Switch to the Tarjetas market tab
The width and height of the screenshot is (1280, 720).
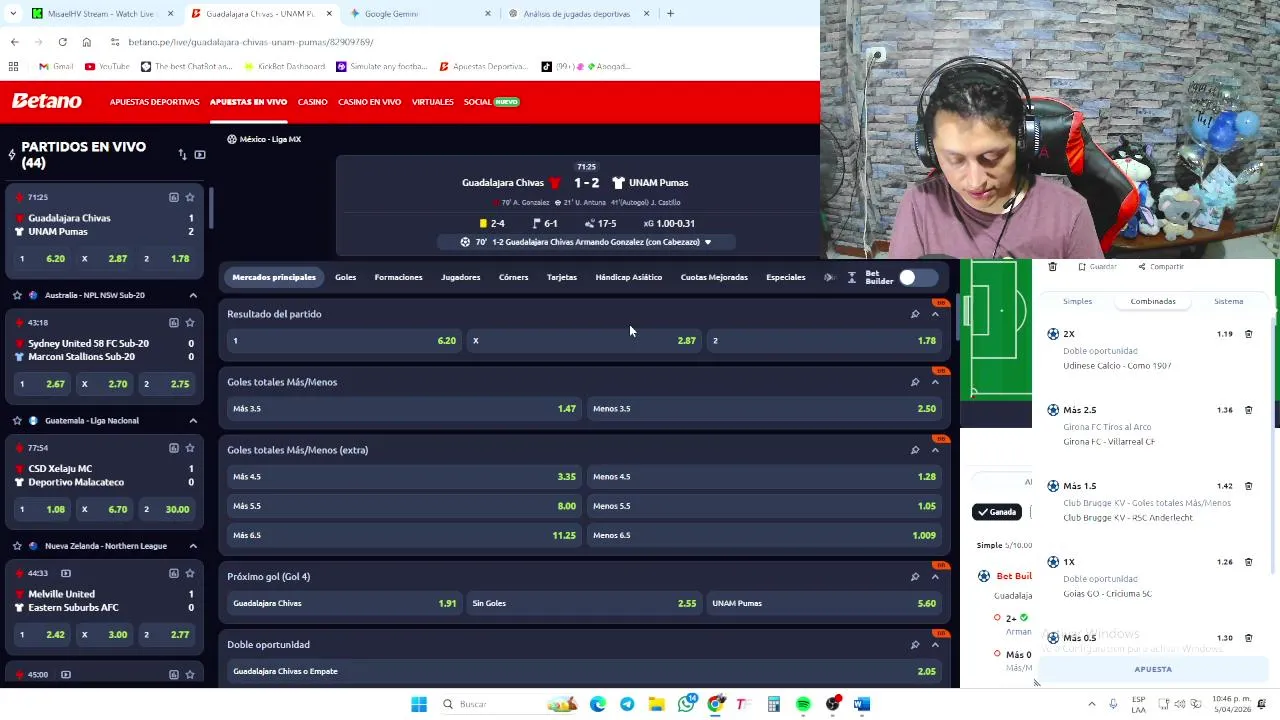click(x=562, y=277)
